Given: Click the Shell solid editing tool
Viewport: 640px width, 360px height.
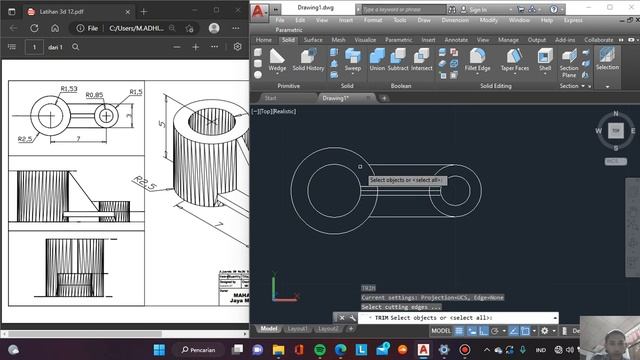Looking at the screenshot, I should click(x=545, y=60).
